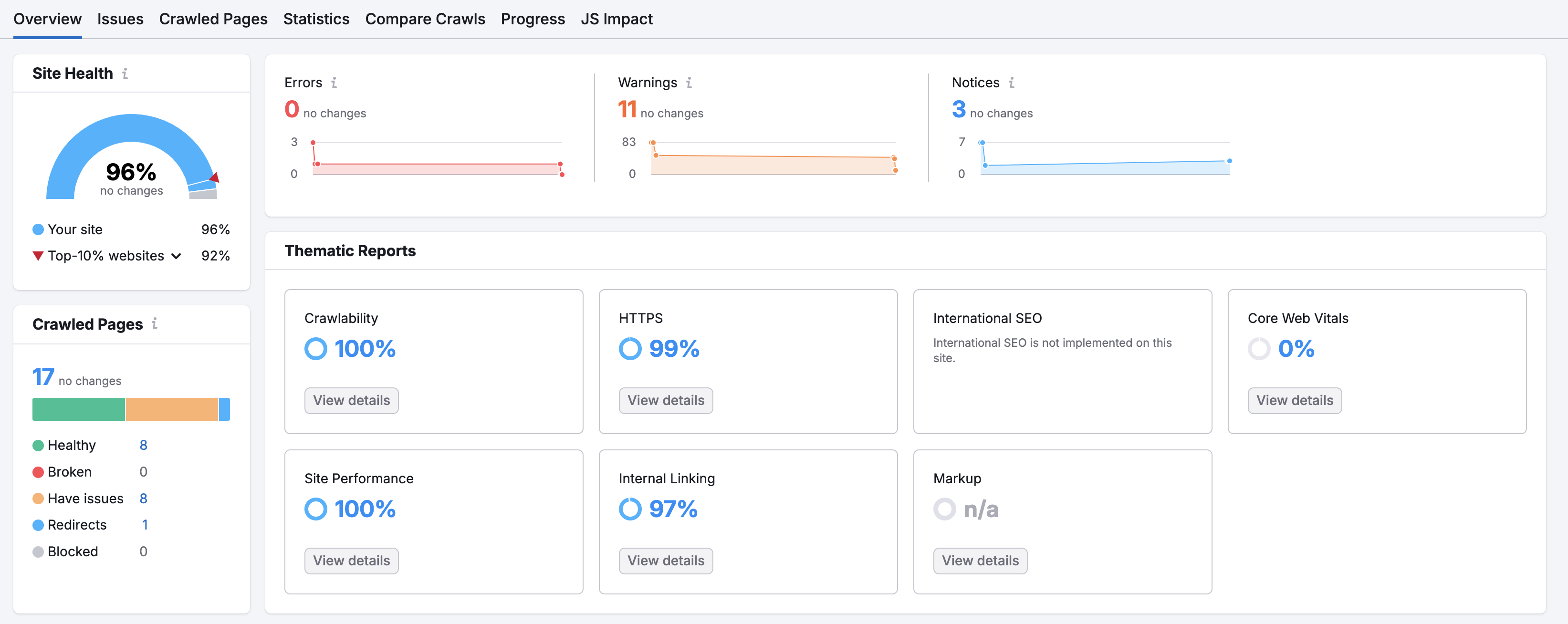Click the Crawlability progress ring icon

(x=315, y=349)
